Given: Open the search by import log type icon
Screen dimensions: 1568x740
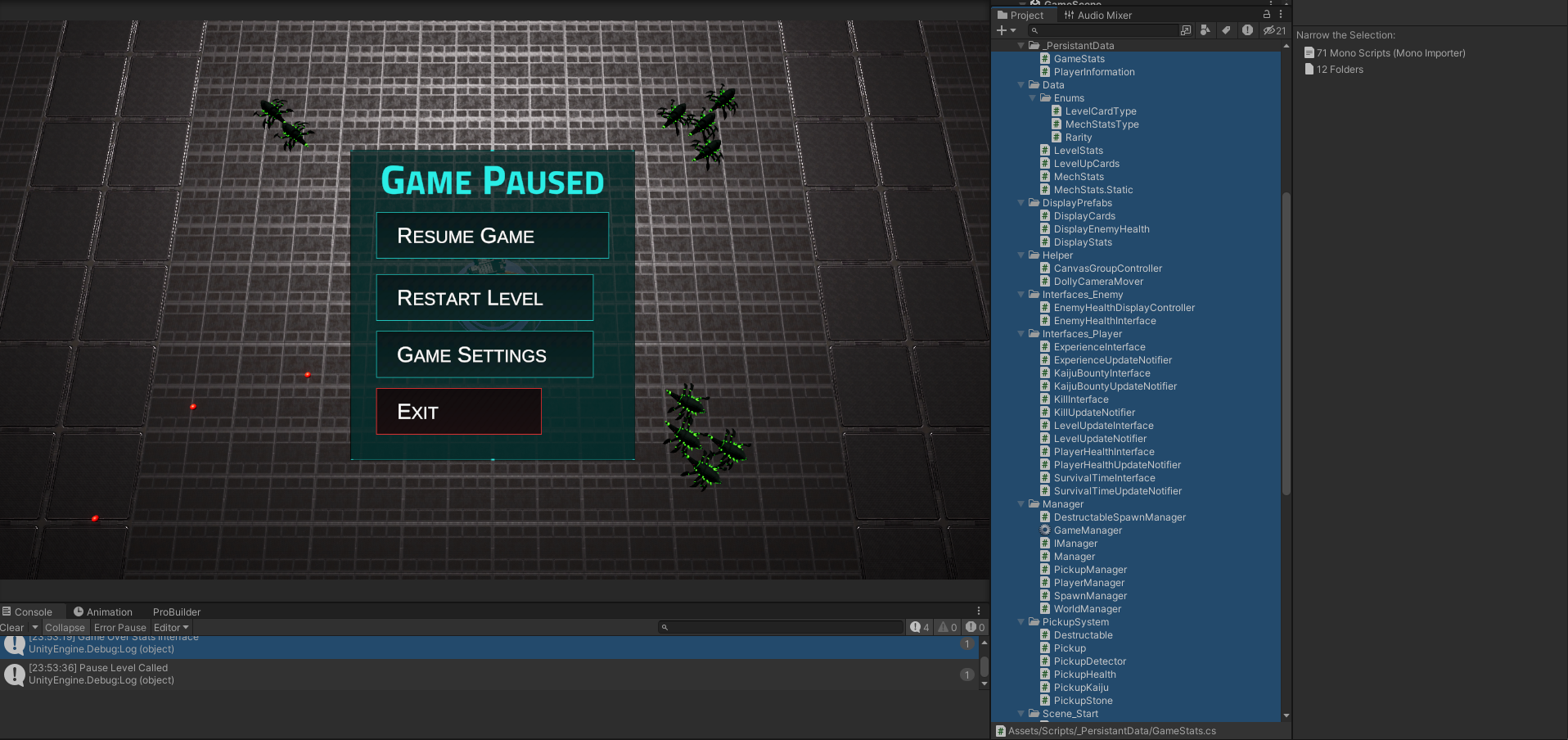Looking at the screenshot, I should click(x=1247, y=30).
